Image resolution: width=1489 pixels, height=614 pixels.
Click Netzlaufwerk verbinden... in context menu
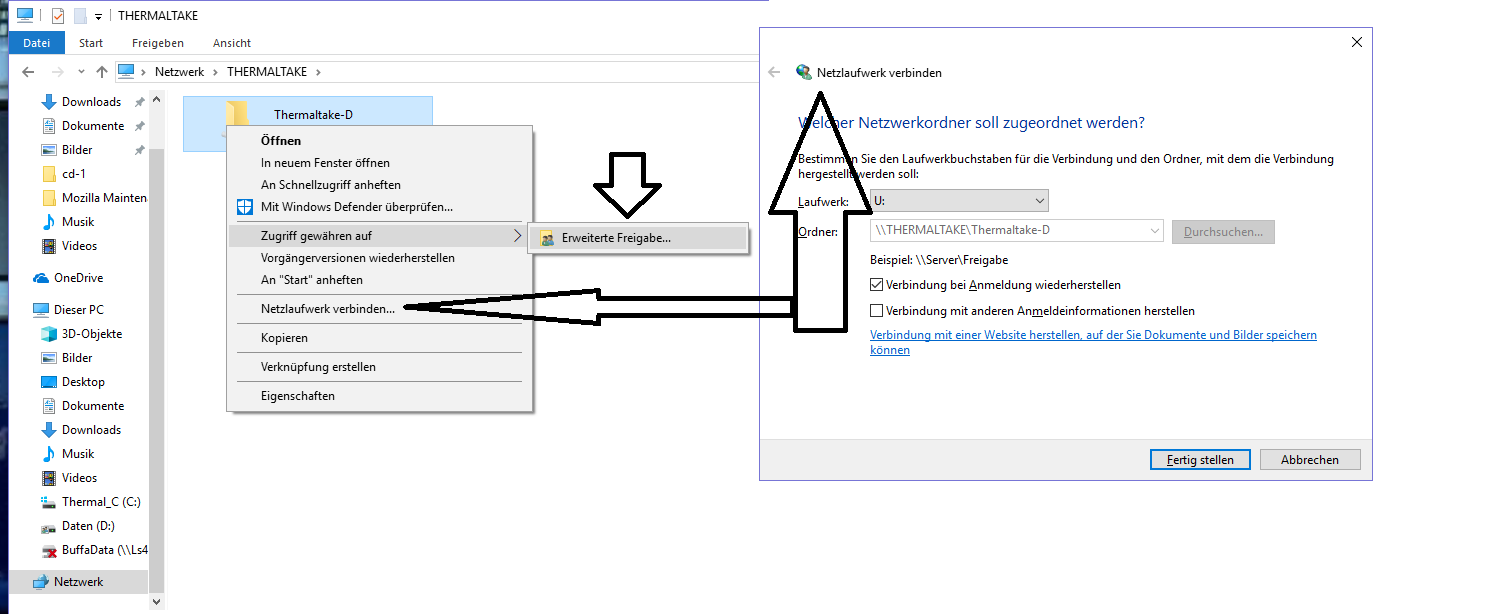pos(380,309)
